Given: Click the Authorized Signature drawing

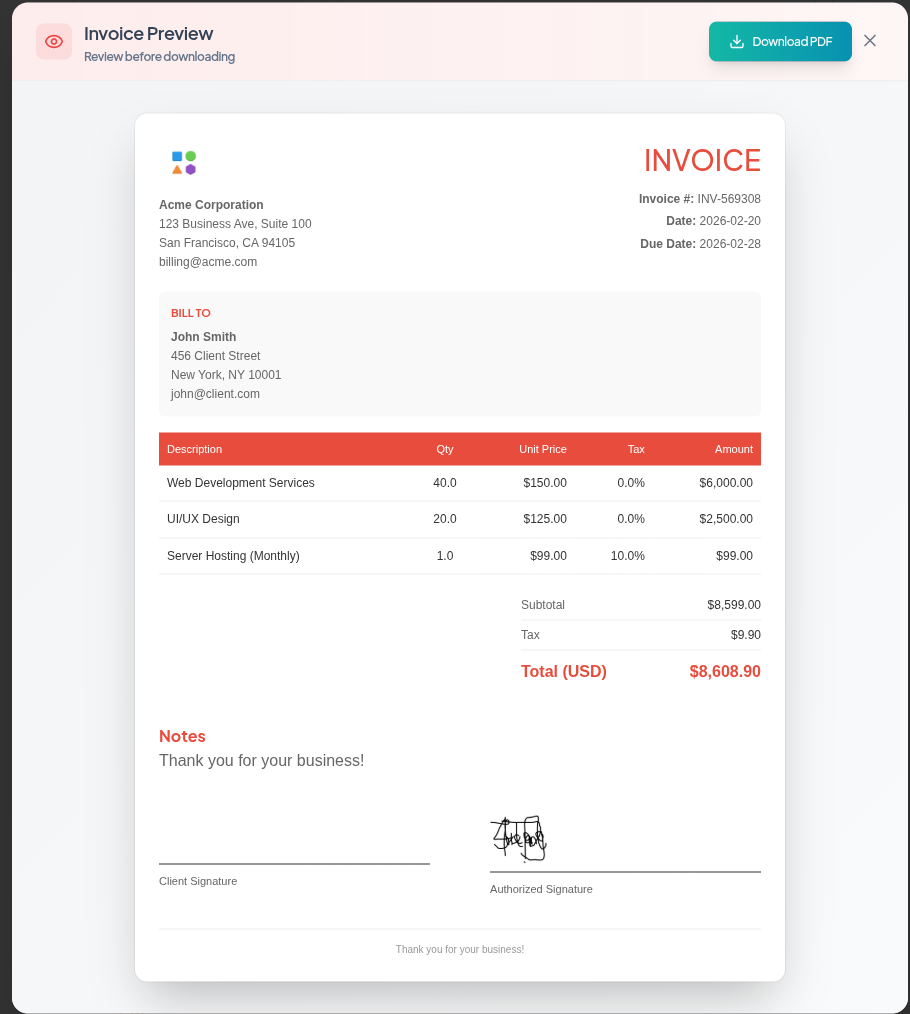Looking at the screenshot, I should (519, 838).
